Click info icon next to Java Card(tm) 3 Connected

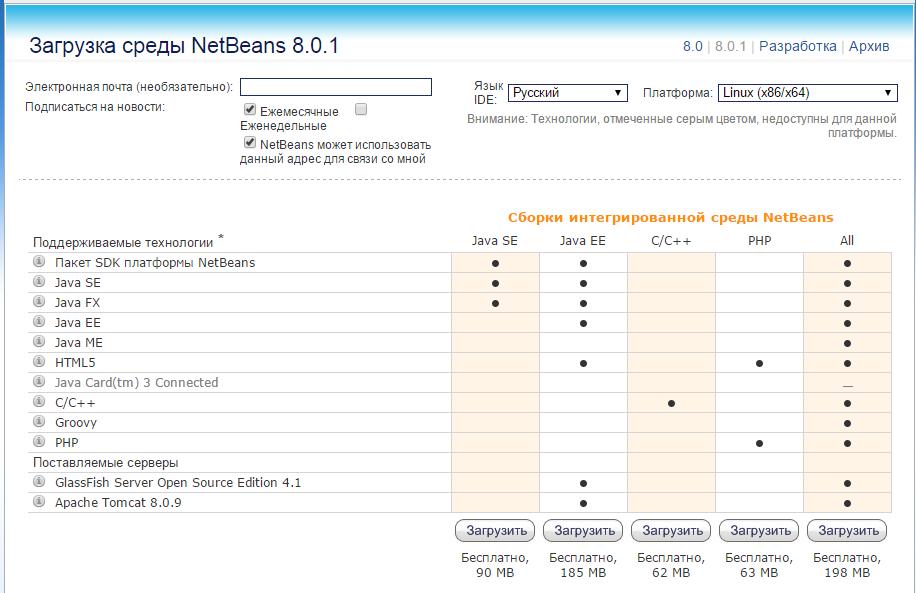pos(39,381)
